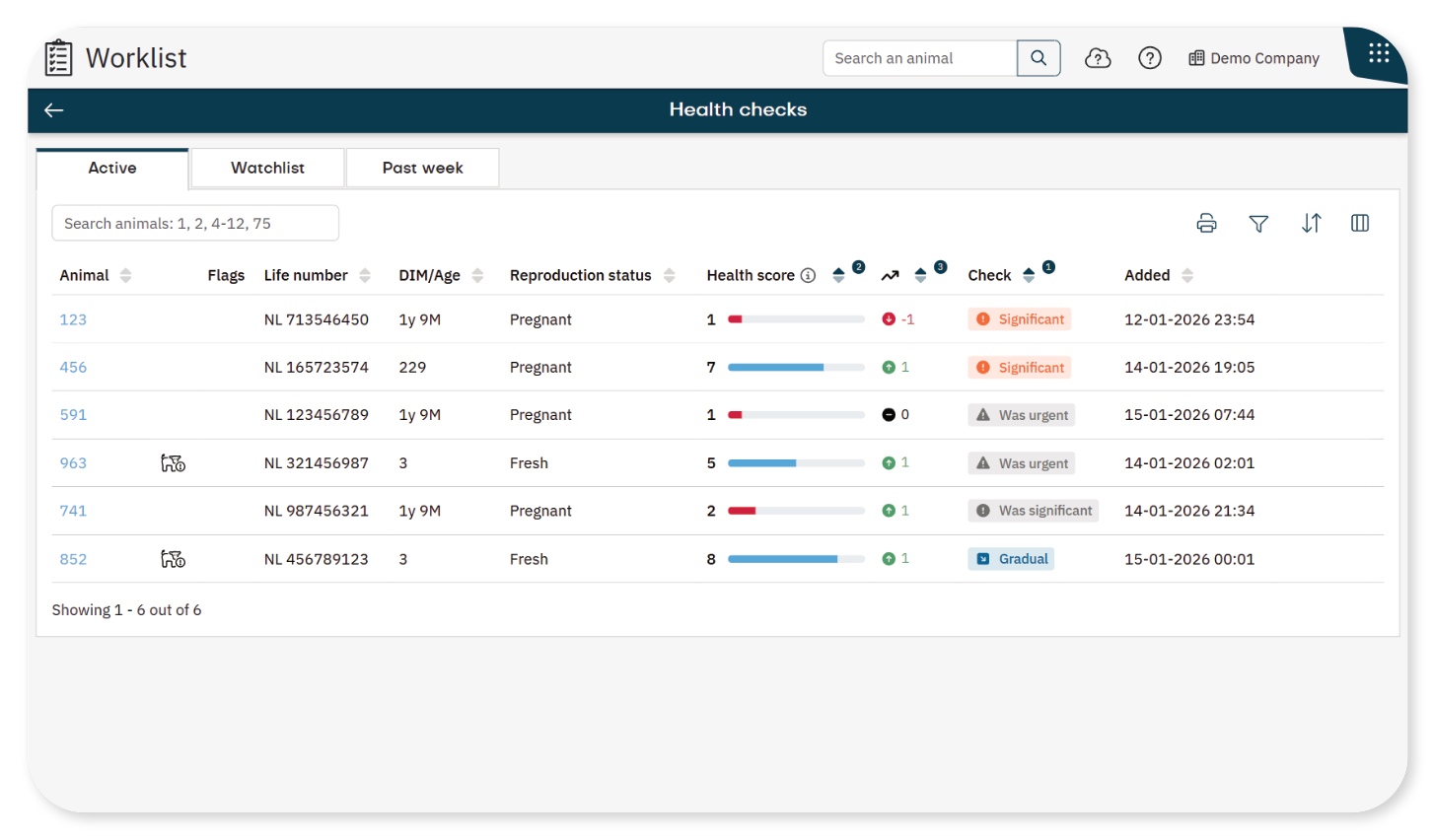
Task: Sort by Animal column arrows
Action: coord(125,276)
